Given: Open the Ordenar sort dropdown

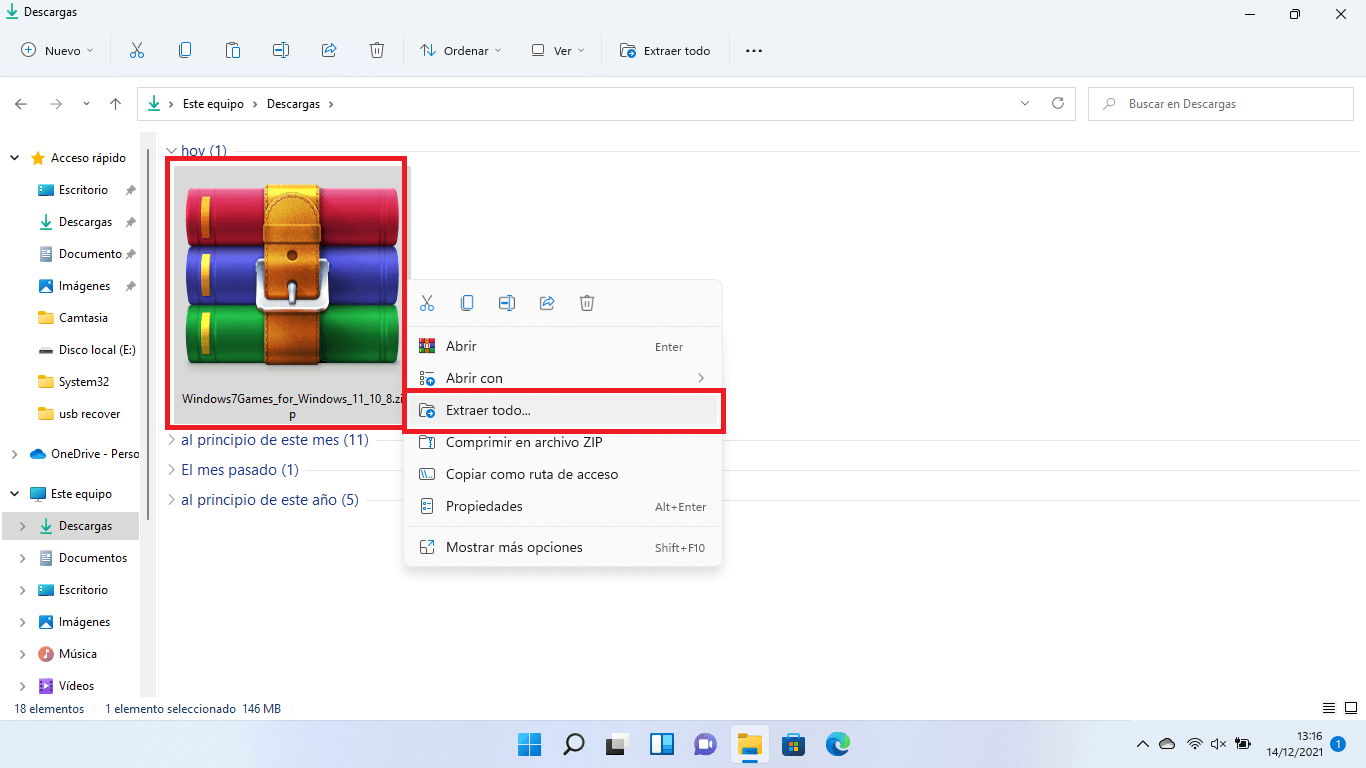Looking at the screenshot, I should point(461,50).
